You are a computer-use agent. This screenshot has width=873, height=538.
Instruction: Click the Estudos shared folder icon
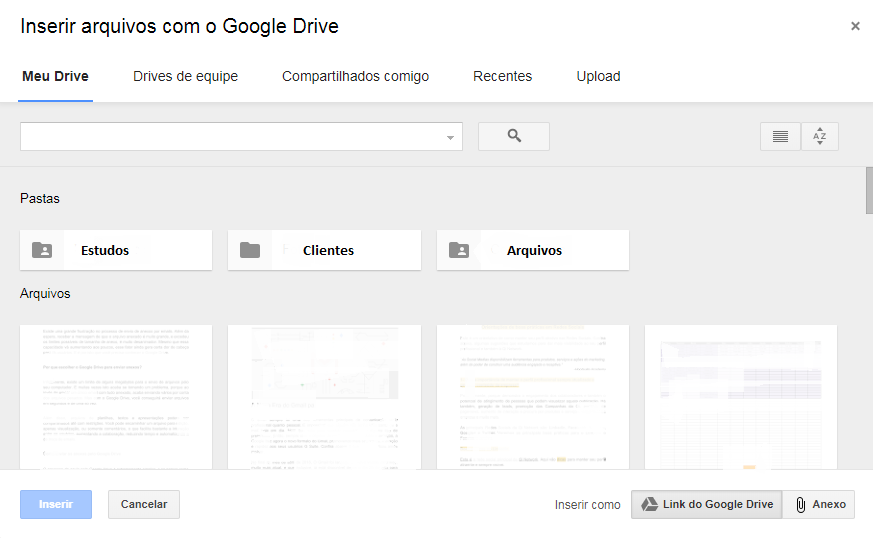click(42, 250)
